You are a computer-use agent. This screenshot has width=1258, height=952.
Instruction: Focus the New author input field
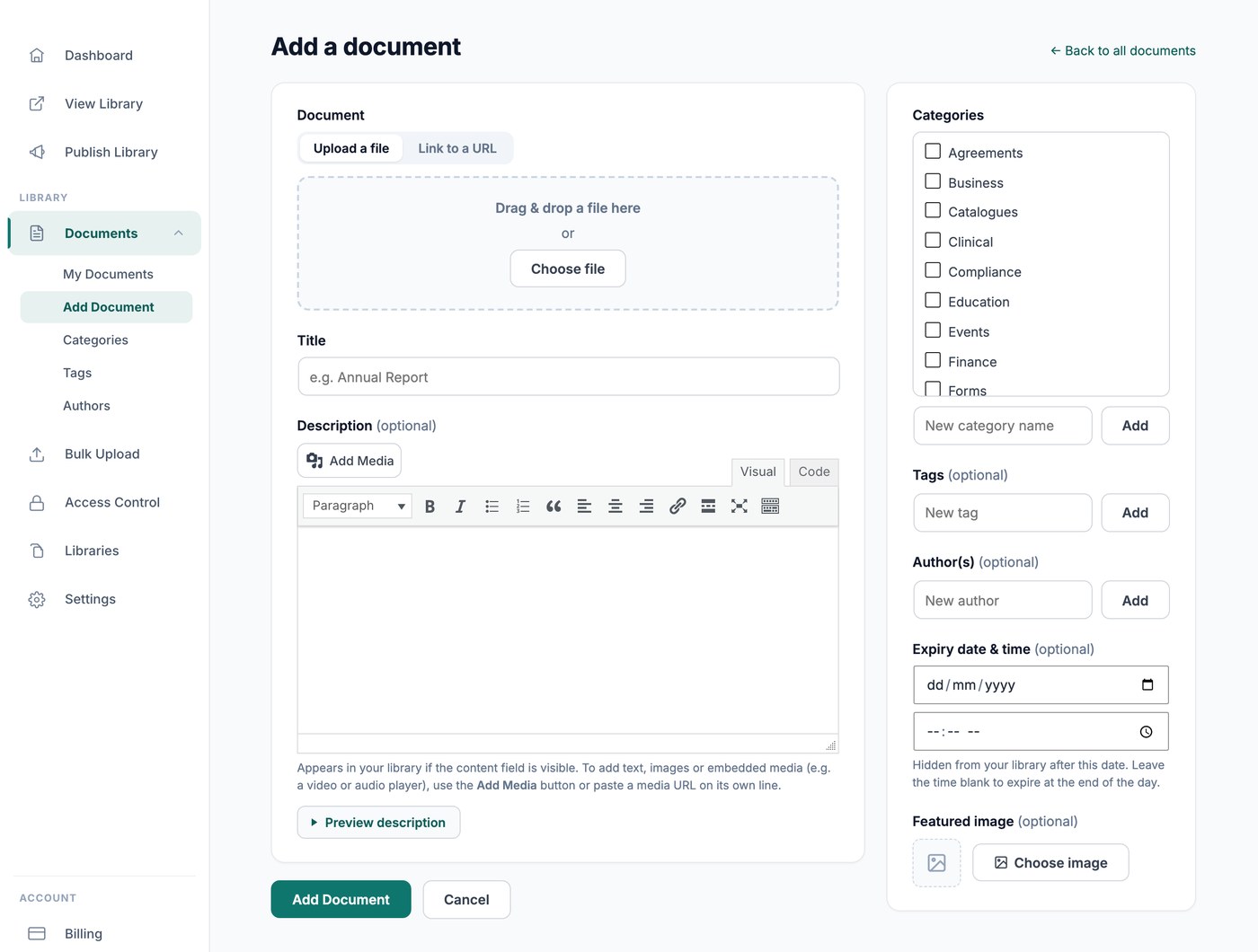click(1003, 601)
